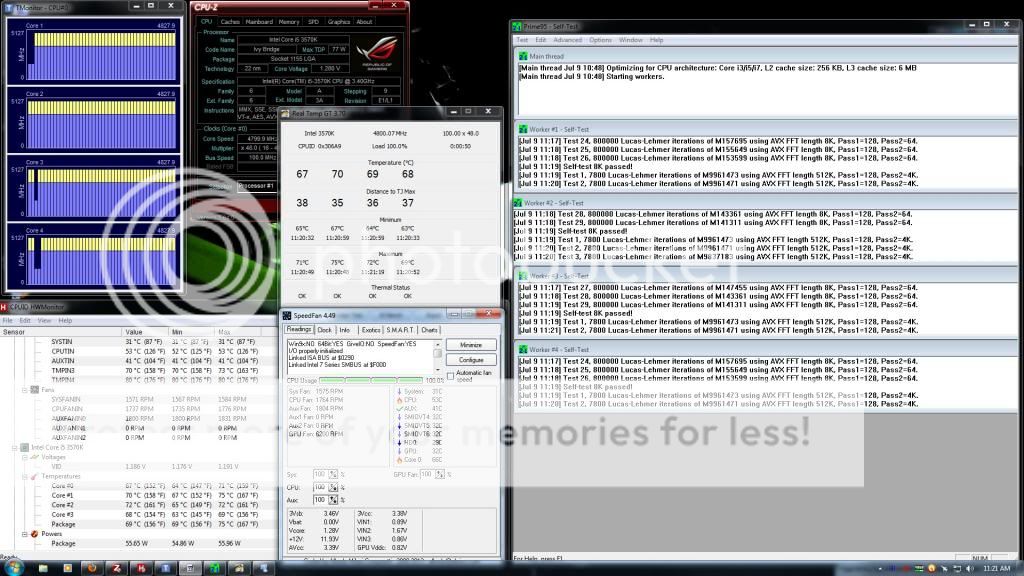The image size is (1024, 576).
Task: Collapse the Intel Core i5 3570K node
Action: 14,447
